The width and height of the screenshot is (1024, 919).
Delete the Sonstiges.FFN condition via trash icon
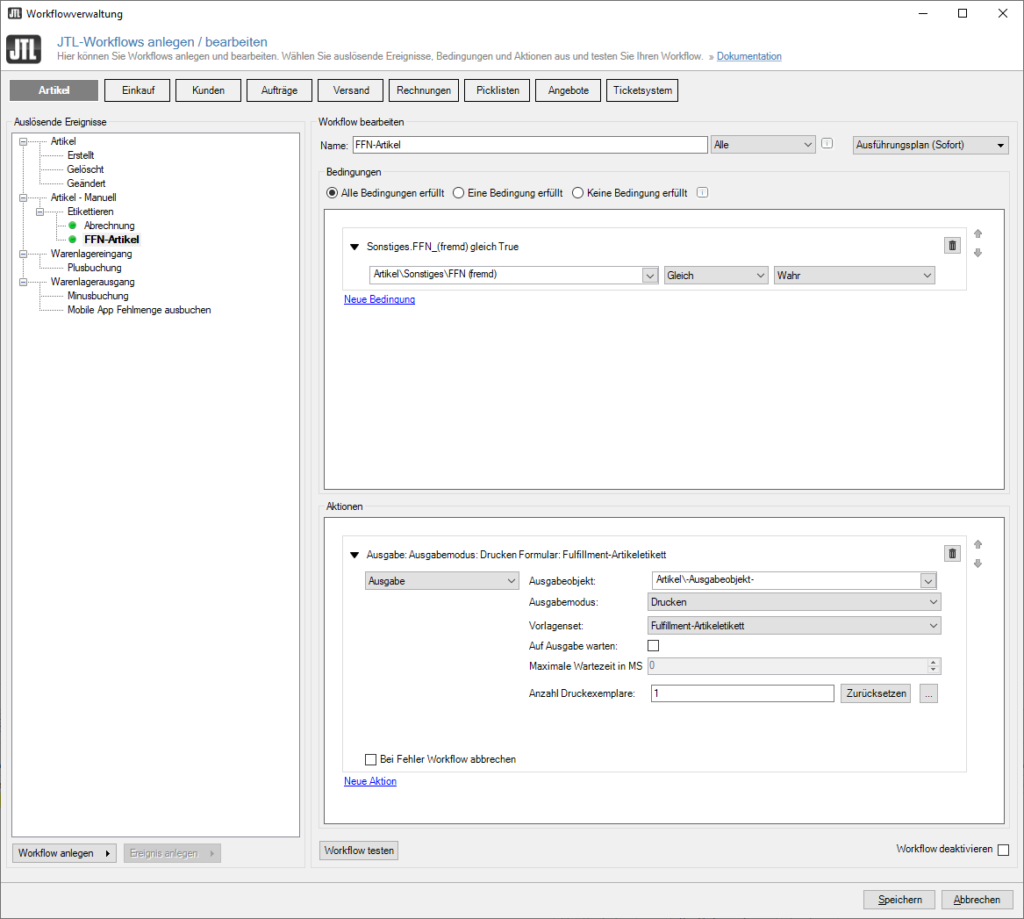(x=951, y=245)
